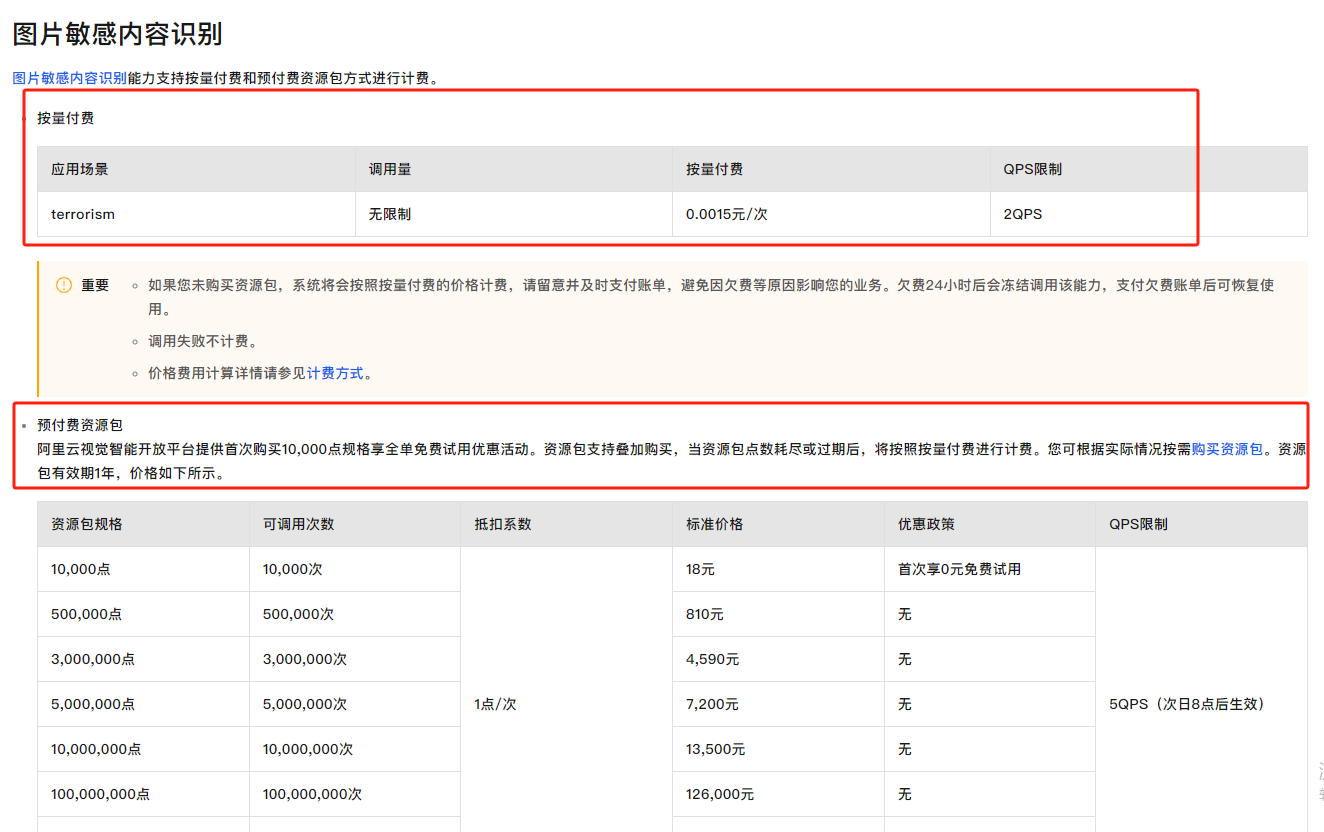1324x832 pixels.
Task: Open the 计费方式 link in the notice
Action: [335, 374]
